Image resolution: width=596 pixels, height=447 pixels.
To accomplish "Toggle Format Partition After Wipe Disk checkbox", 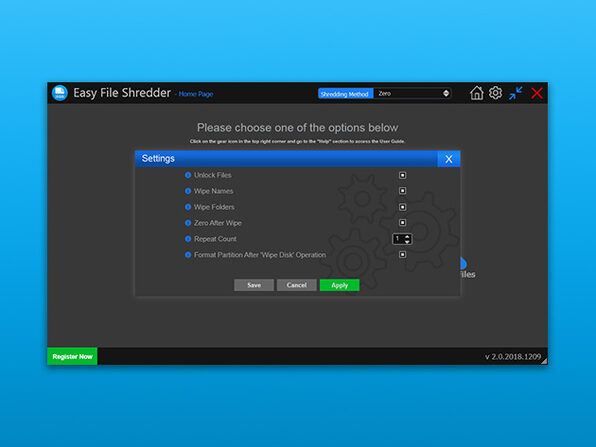I will [x=402, y=254].
